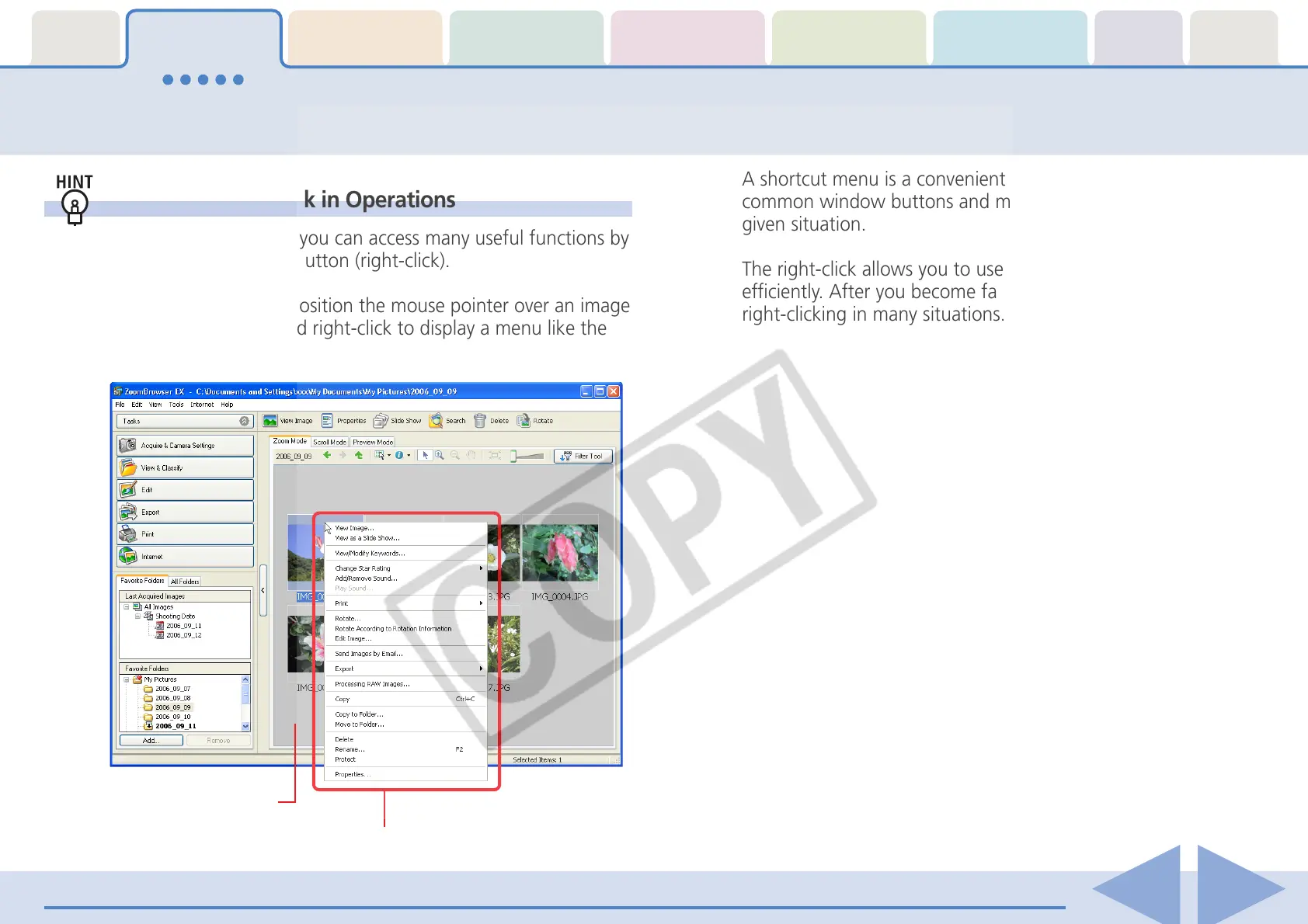Viewport: 1308px width, 924px height.
Task: Click the Rotate toolbar icon
Action: tap(524, 421)
